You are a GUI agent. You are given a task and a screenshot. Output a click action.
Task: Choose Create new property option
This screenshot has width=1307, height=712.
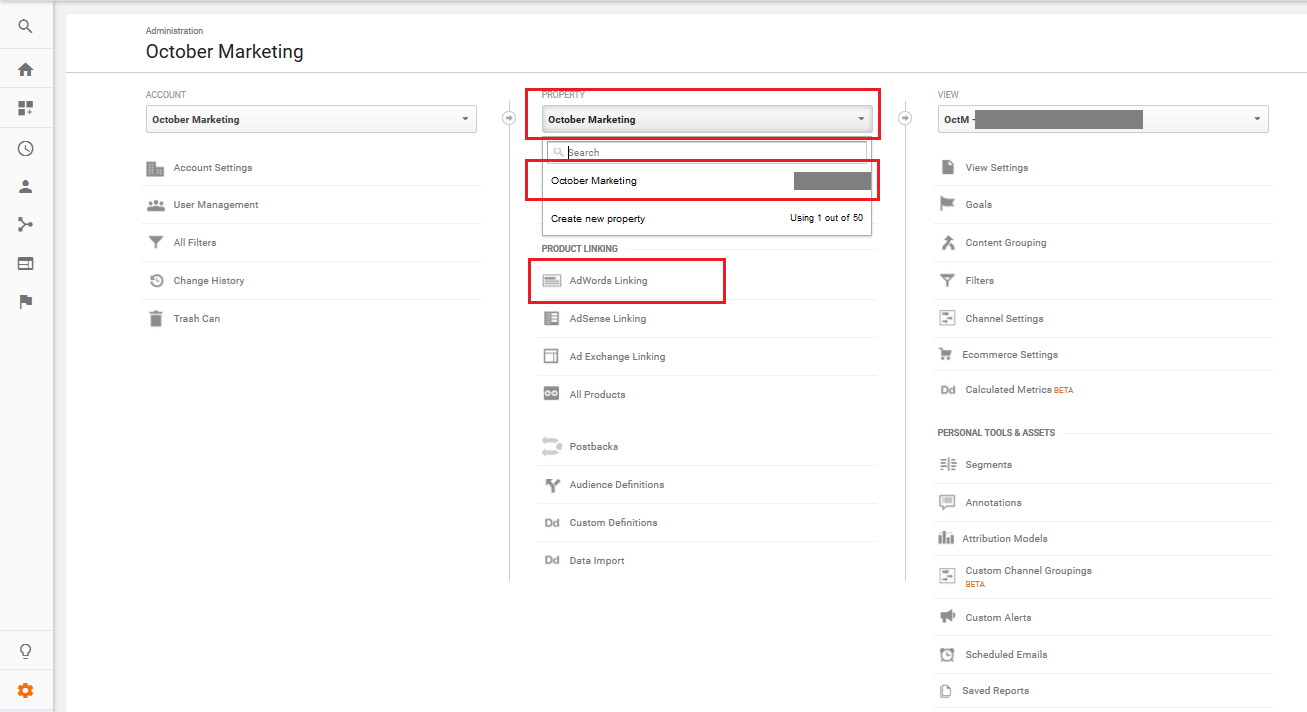[x=707, y=218]
